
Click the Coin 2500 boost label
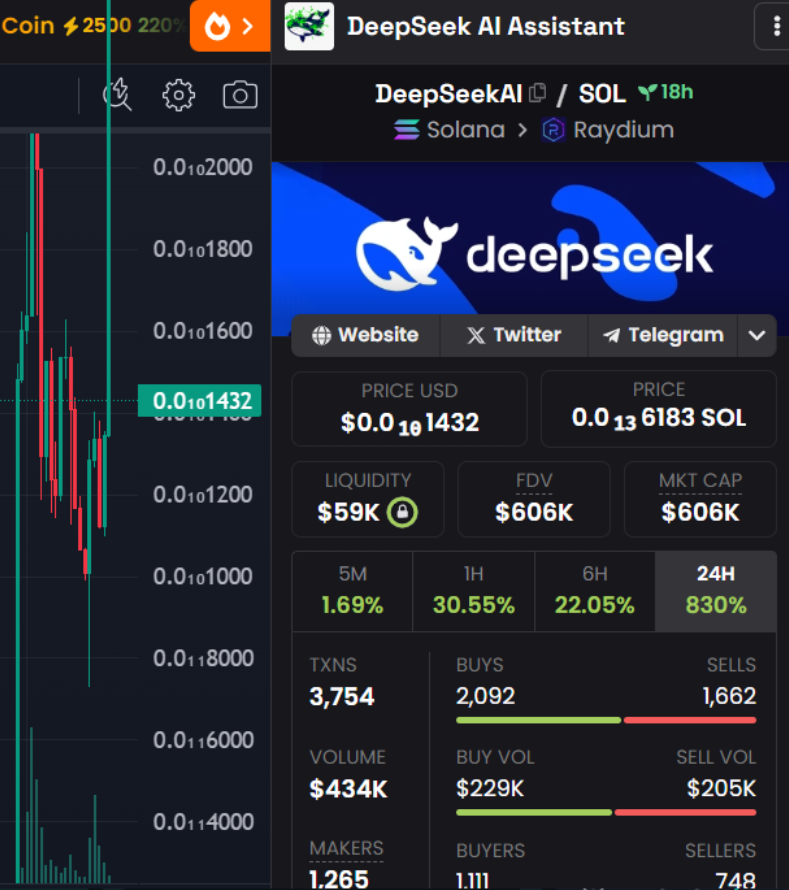click(x=66, y=26)
